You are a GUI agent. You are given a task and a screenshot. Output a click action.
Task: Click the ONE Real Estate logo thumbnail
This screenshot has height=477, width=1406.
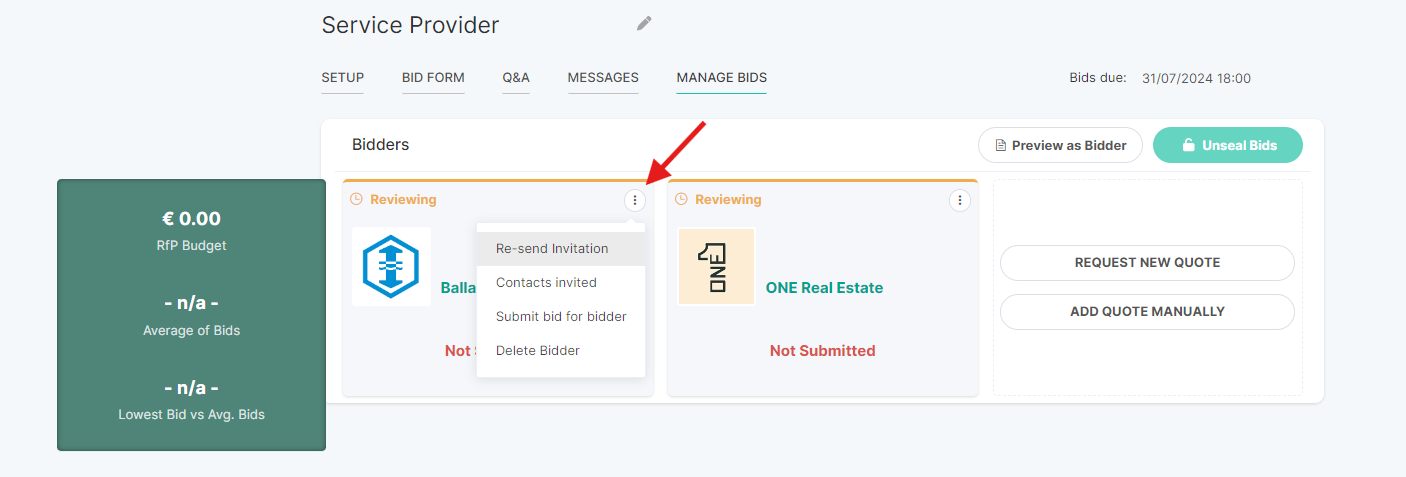716,266
